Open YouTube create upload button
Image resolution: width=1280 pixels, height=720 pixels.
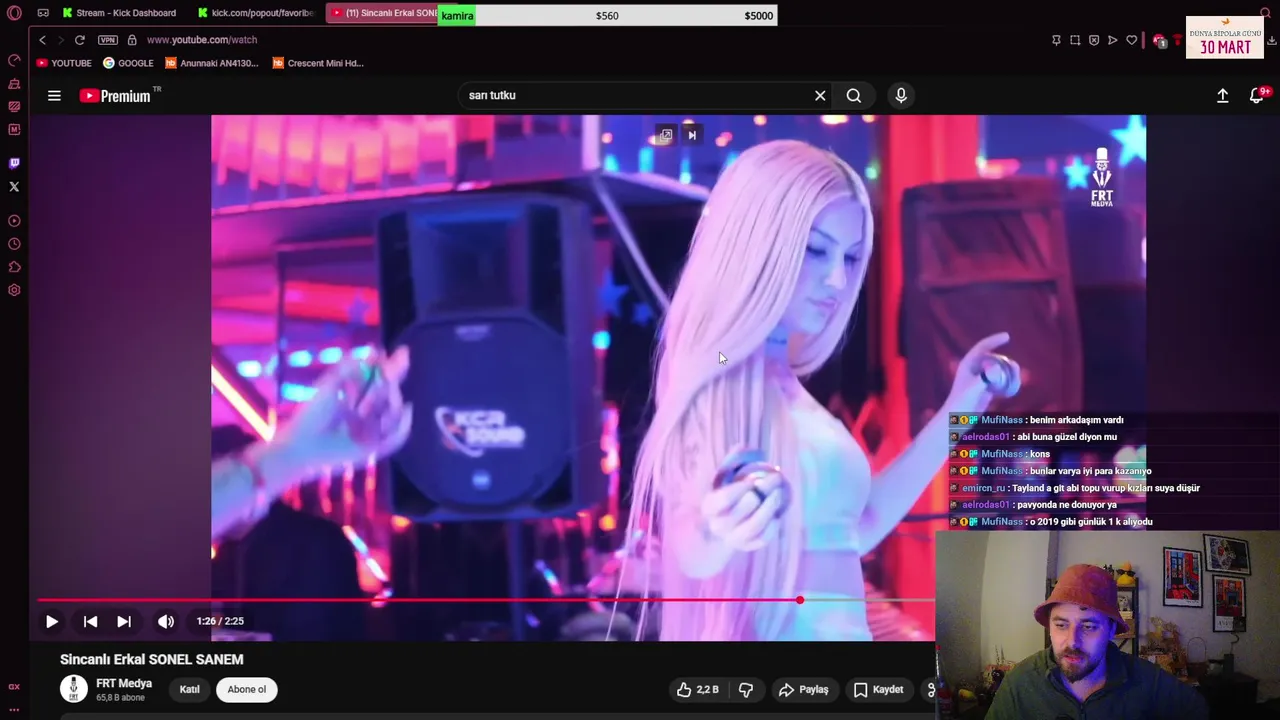(x=1222, y=95)
